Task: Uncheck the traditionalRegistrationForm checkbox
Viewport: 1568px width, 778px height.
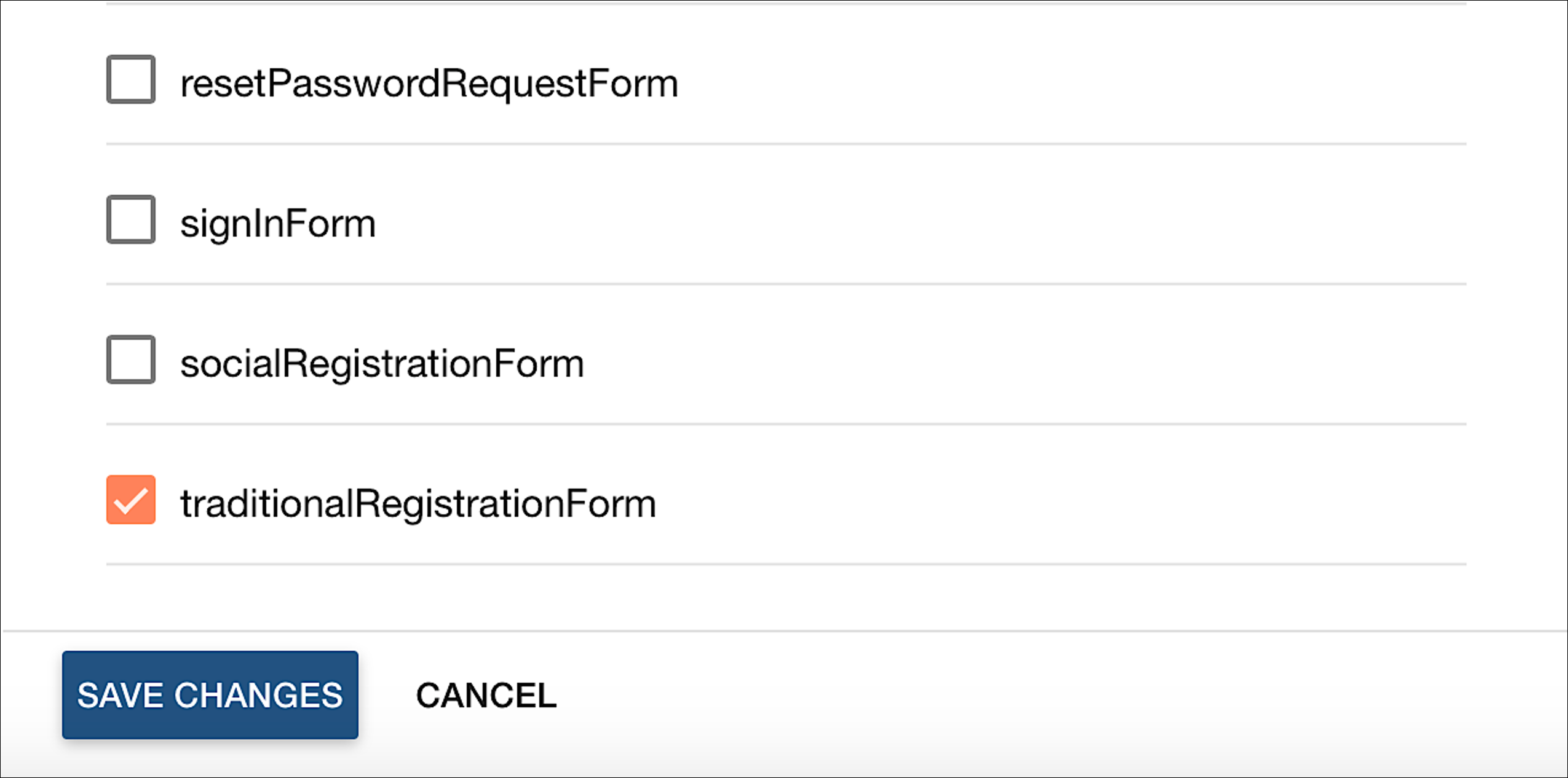Action: coord(131,500)
